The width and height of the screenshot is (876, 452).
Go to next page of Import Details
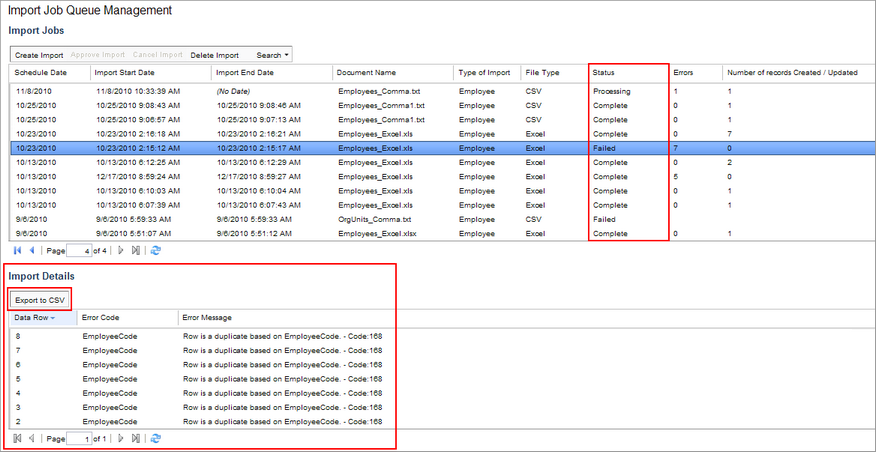click(x=122, y=438)
